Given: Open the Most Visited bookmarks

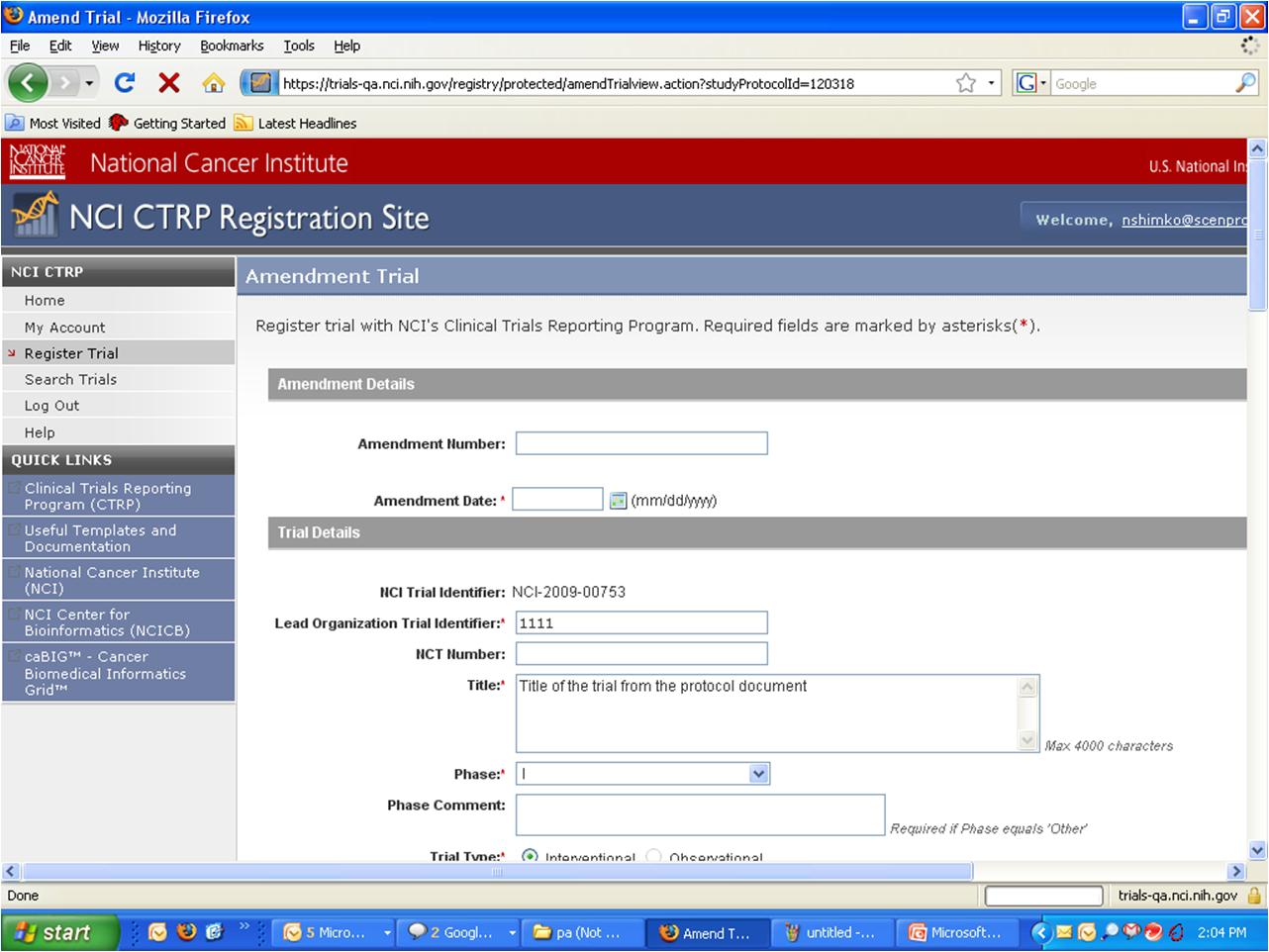Looking at the screenshot, I should tap(53, 123).
